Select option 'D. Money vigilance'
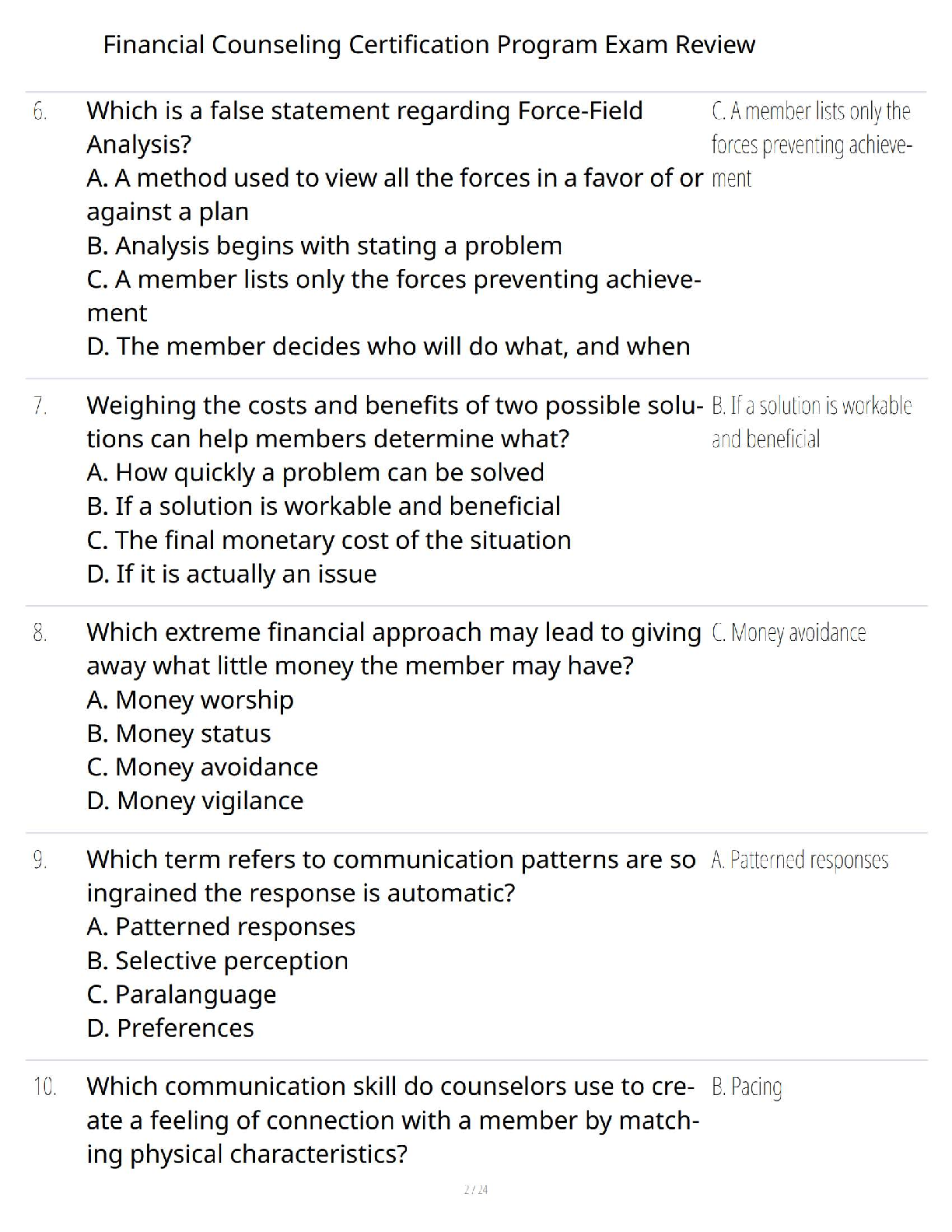The image size is (952, 1232). pos(195,800)
